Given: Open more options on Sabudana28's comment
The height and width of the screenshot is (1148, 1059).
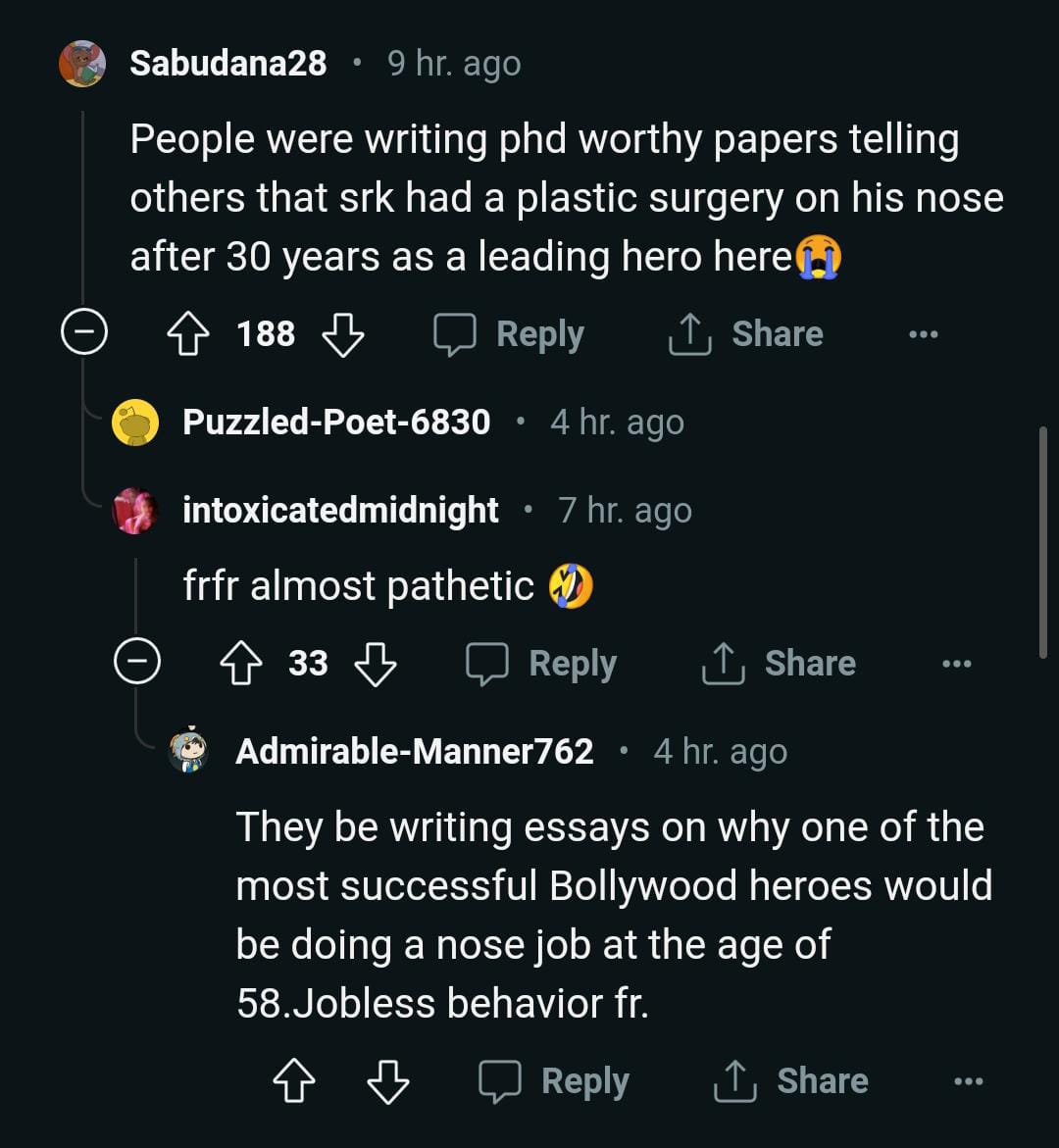Looking at the screenshot, I should coord(923,334).
